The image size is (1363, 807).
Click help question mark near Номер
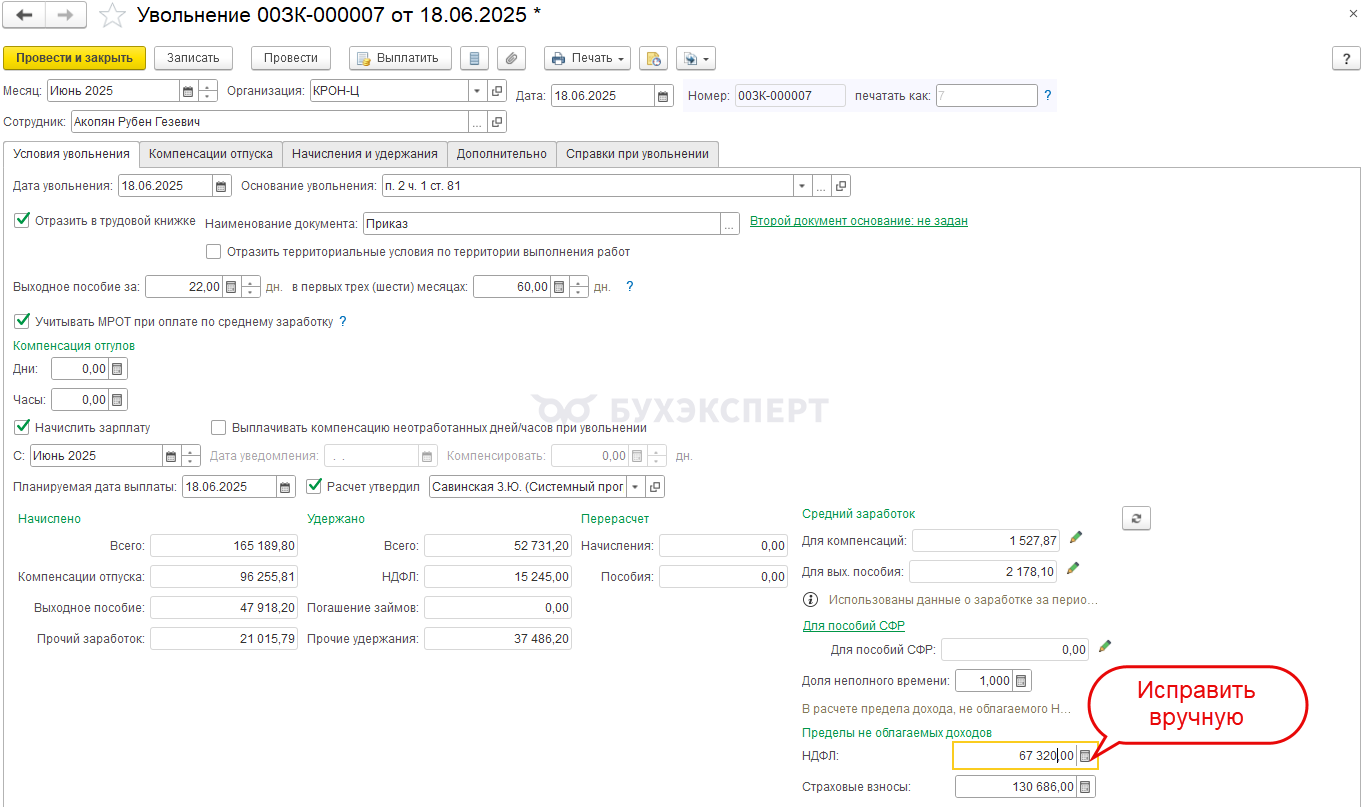(x=1048, y=96)
